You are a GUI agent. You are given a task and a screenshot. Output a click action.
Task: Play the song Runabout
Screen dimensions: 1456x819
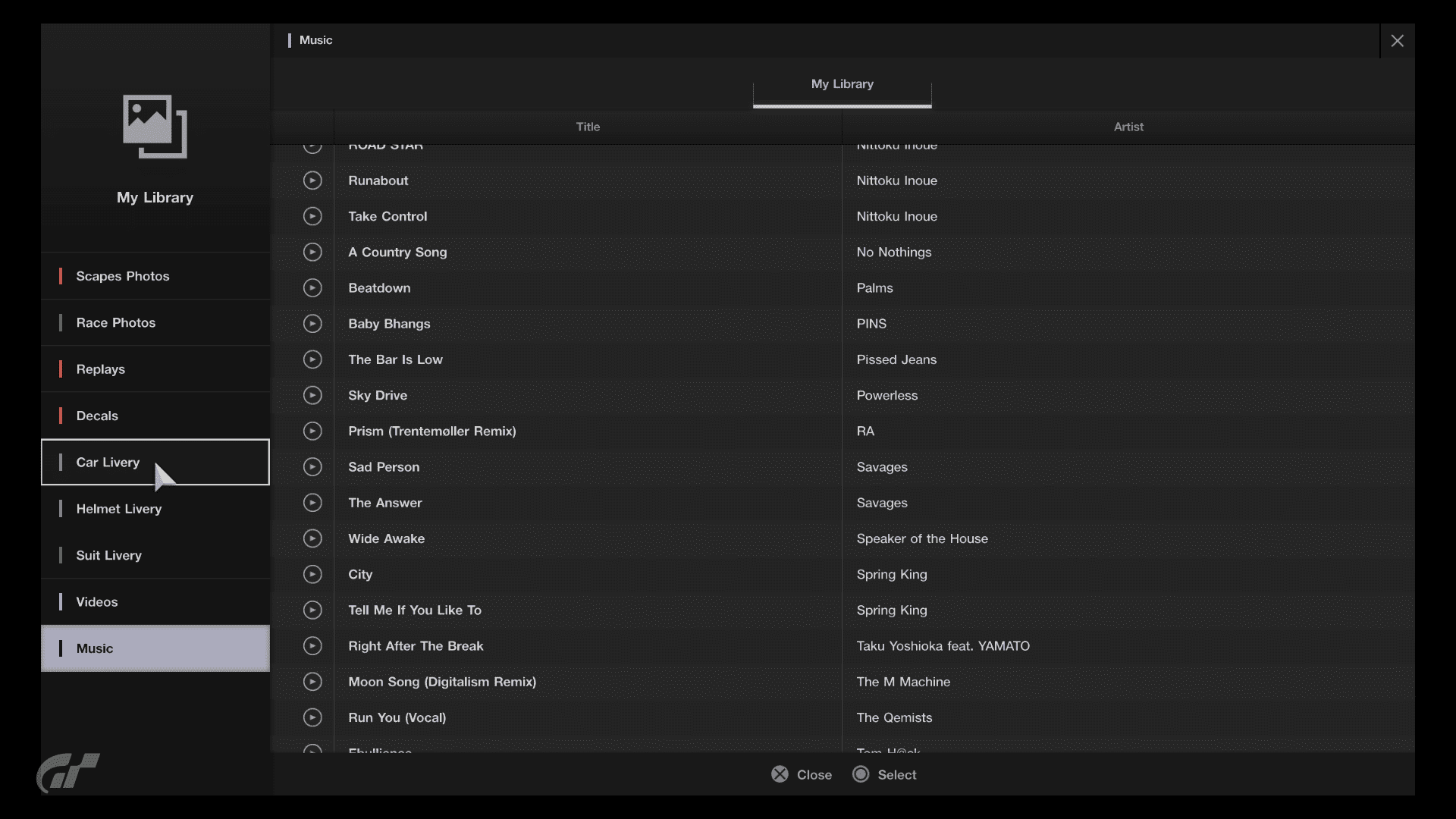(312, 180)
